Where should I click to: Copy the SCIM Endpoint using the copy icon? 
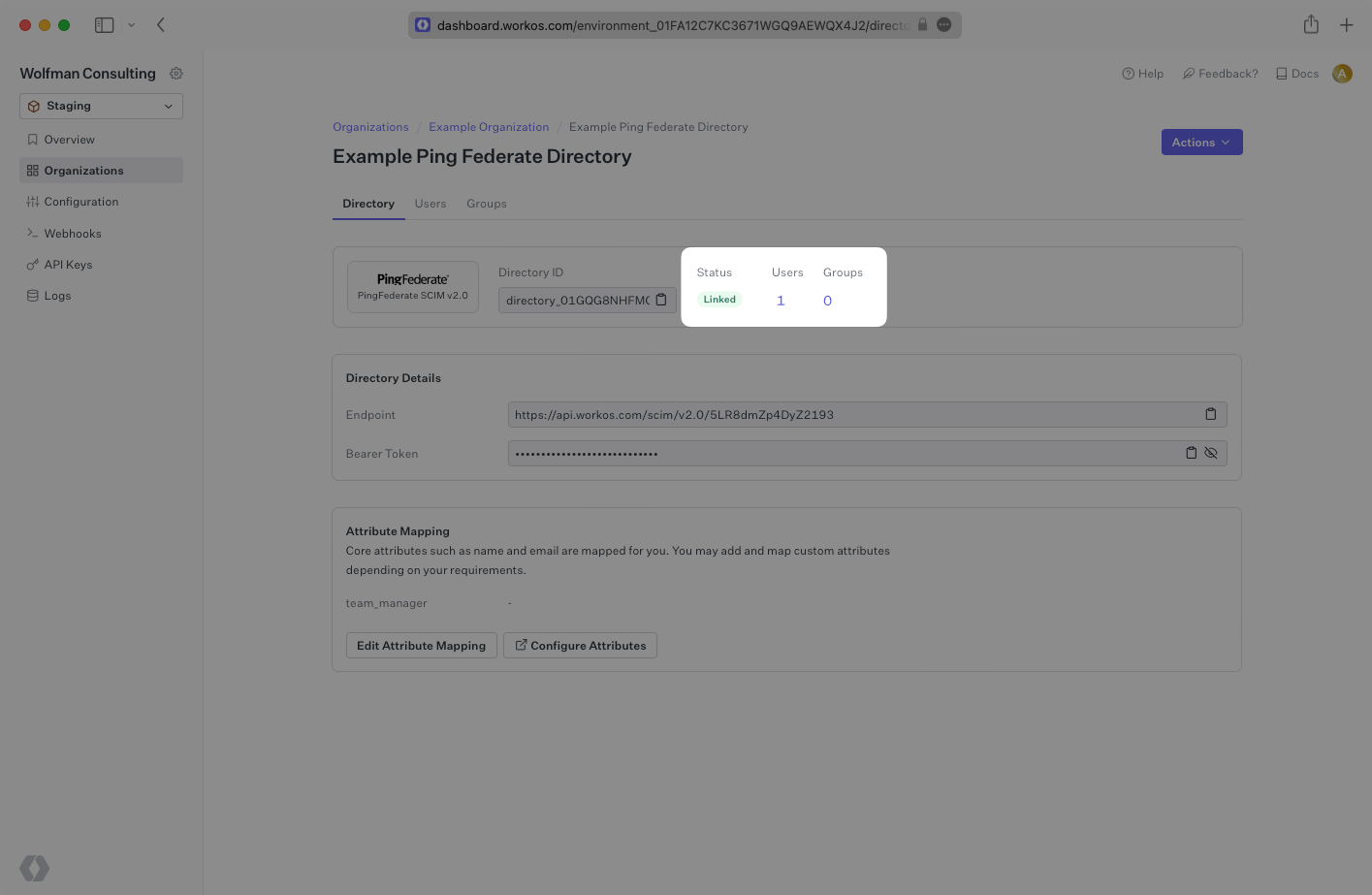pos(1210,414)
